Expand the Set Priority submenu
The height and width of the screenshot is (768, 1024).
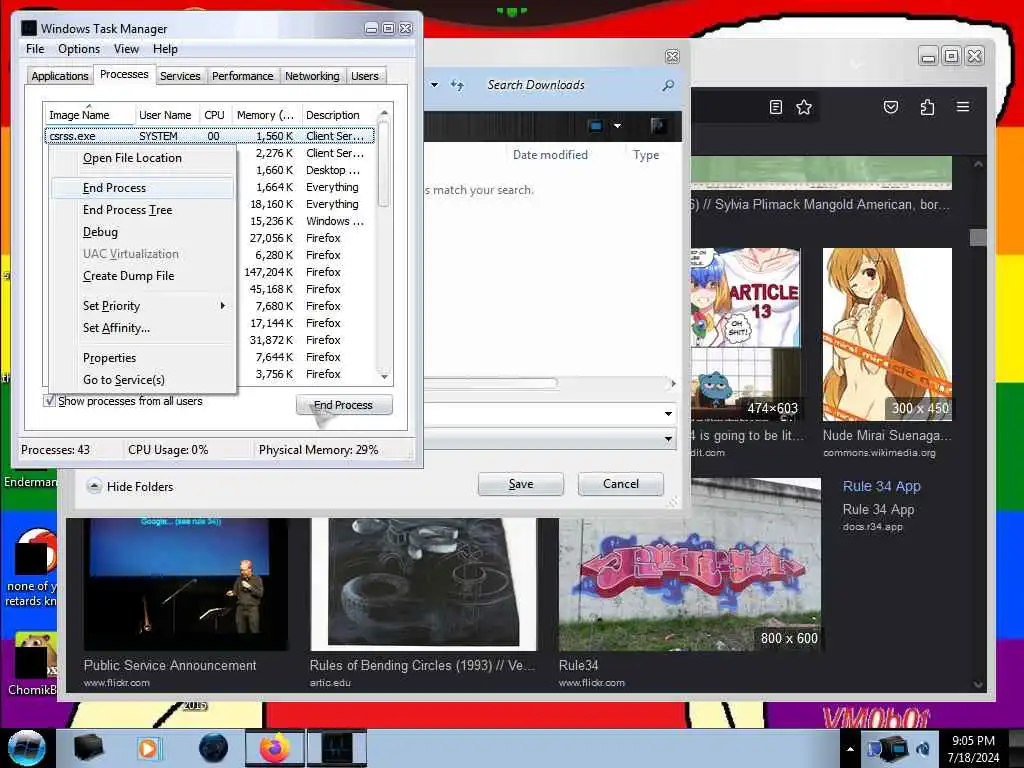pyautogui.click(x=143, y=306)
